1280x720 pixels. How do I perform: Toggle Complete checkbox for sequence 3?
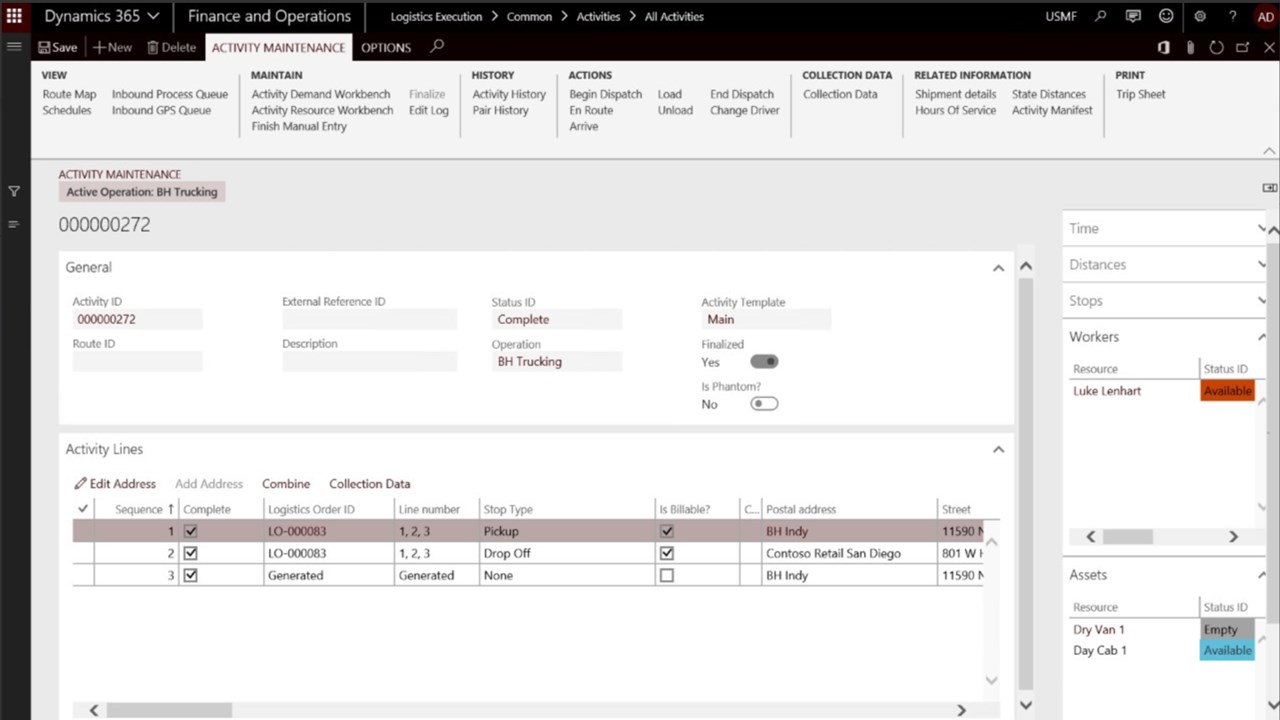pyautogui.click(x=190, y=575)
